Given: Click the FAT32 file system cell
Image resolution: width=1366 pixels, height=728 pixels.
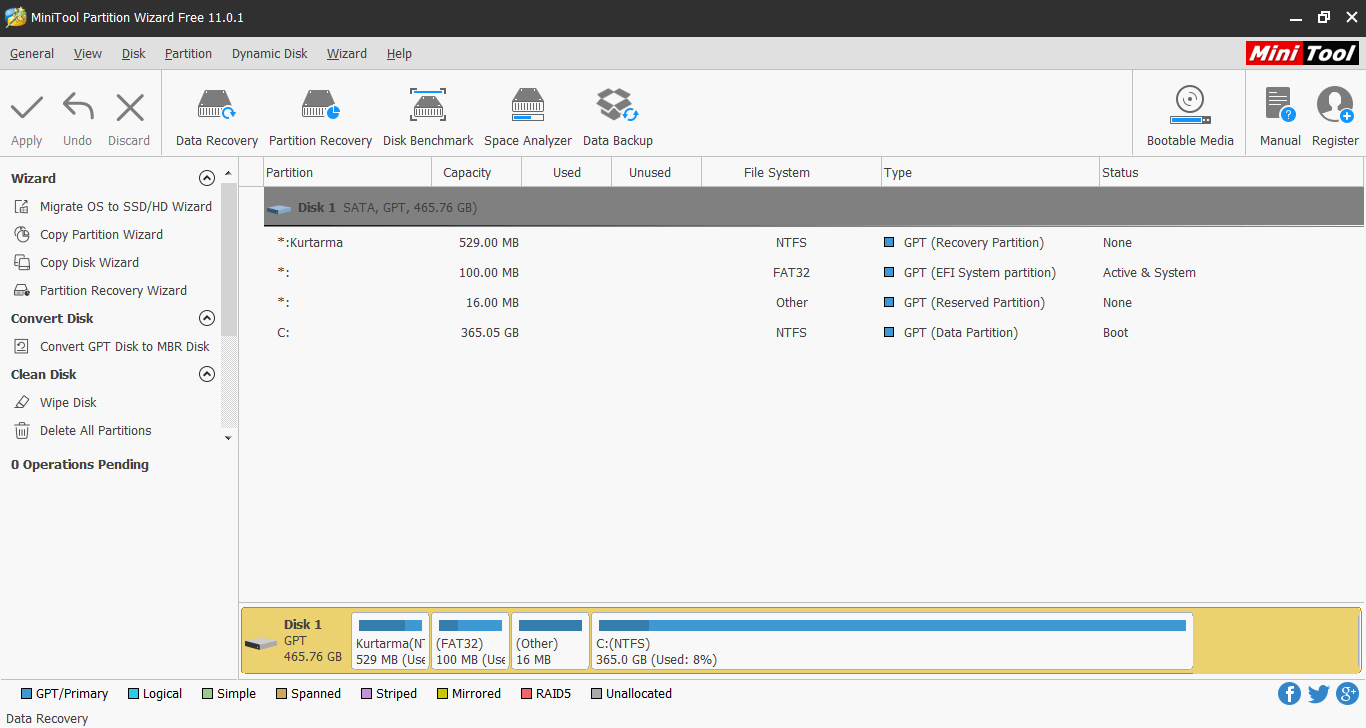Looking at the screenshot, I should tap(790, 273).
